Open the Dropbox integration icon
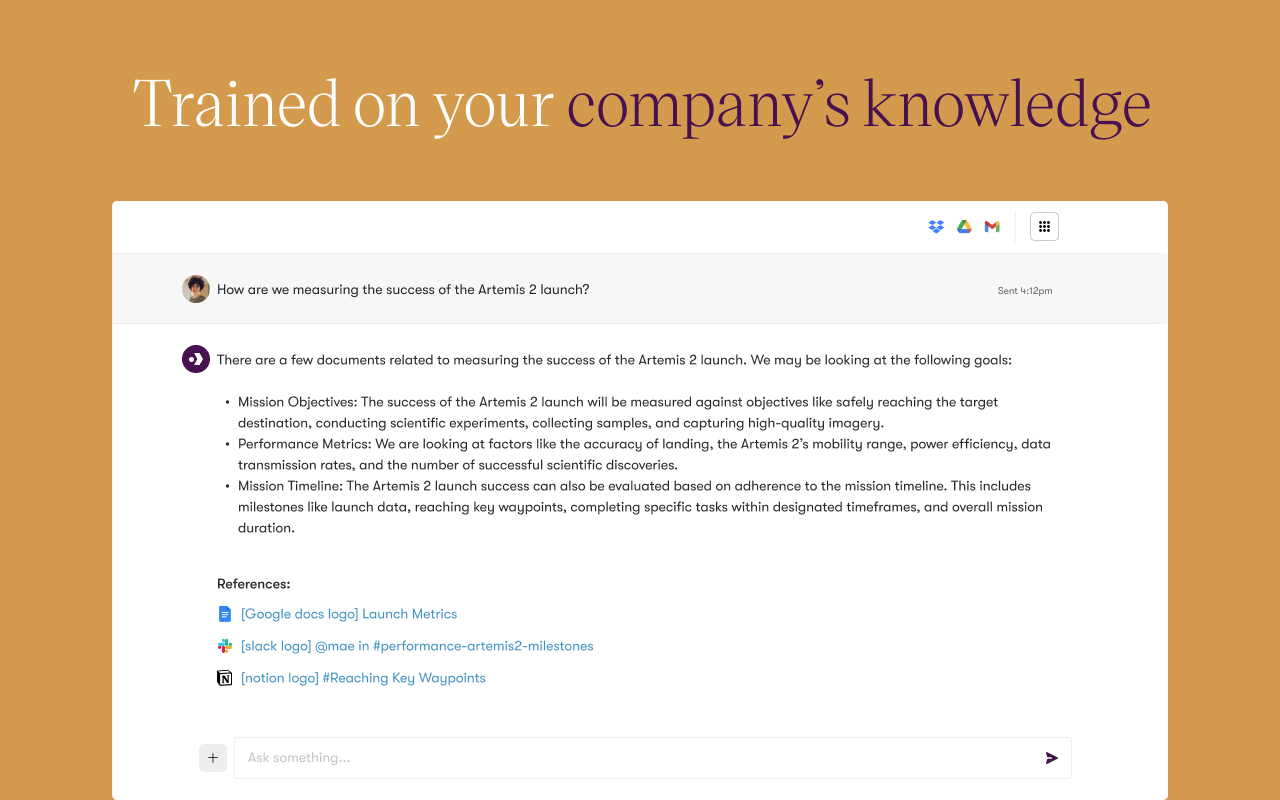 936,226
